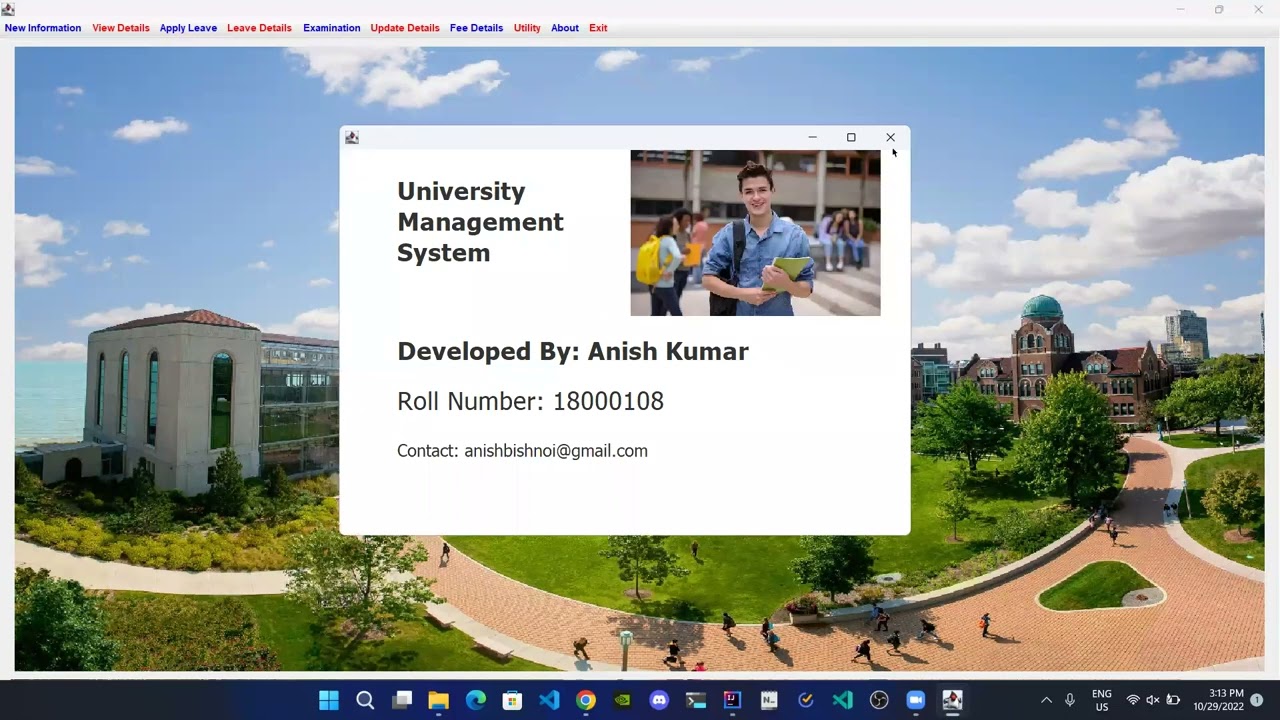Click the 'University Management System' heading
This screenshot has width=1280, height=720.
(x=480, y=222)
